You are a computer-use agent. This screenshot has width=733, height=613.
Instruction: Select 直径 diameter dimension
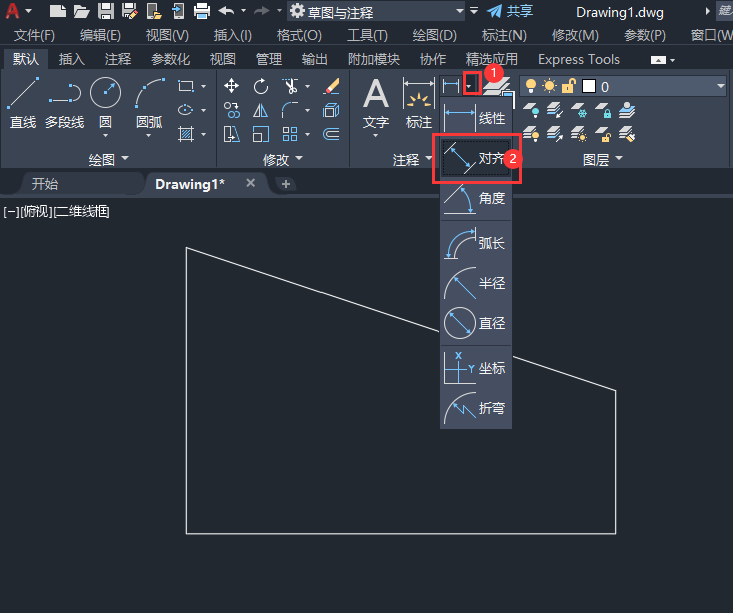(x=477, y=324)
